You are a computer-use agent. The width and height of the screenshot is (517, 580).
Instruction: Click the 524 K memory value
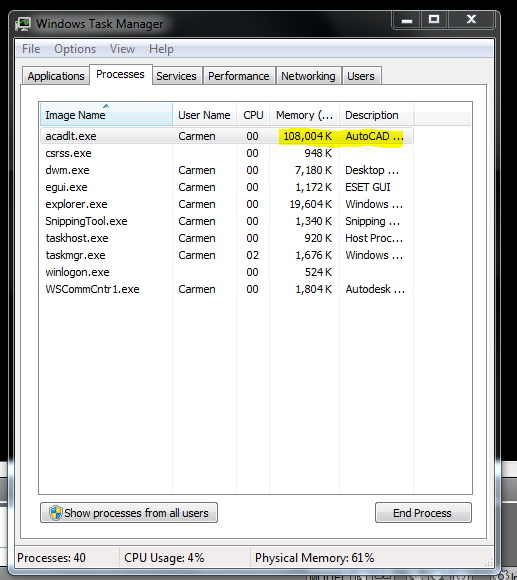(x=318, y=272)
